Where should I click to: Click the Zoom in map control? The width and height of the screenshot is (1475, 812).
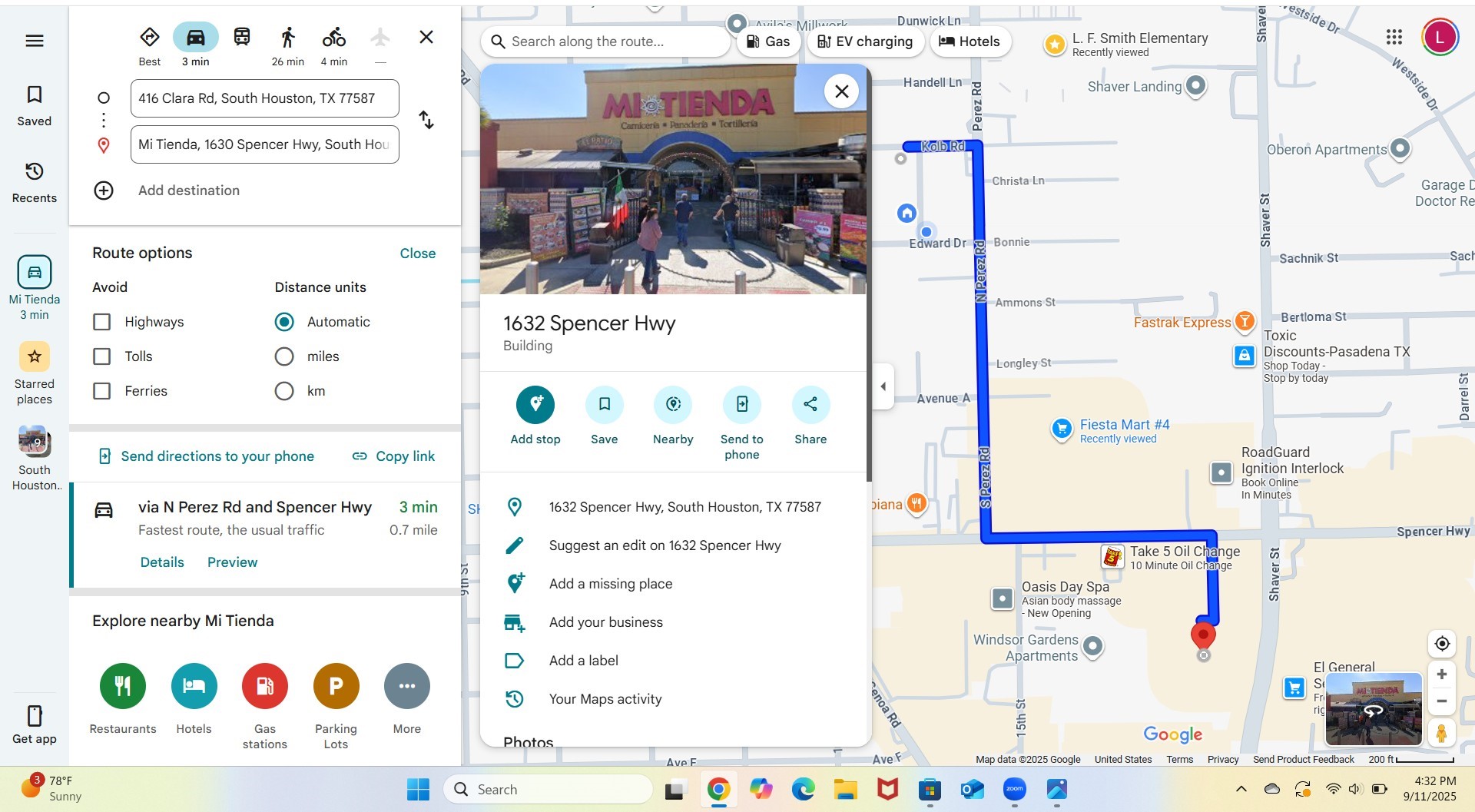coord(1442,674)
